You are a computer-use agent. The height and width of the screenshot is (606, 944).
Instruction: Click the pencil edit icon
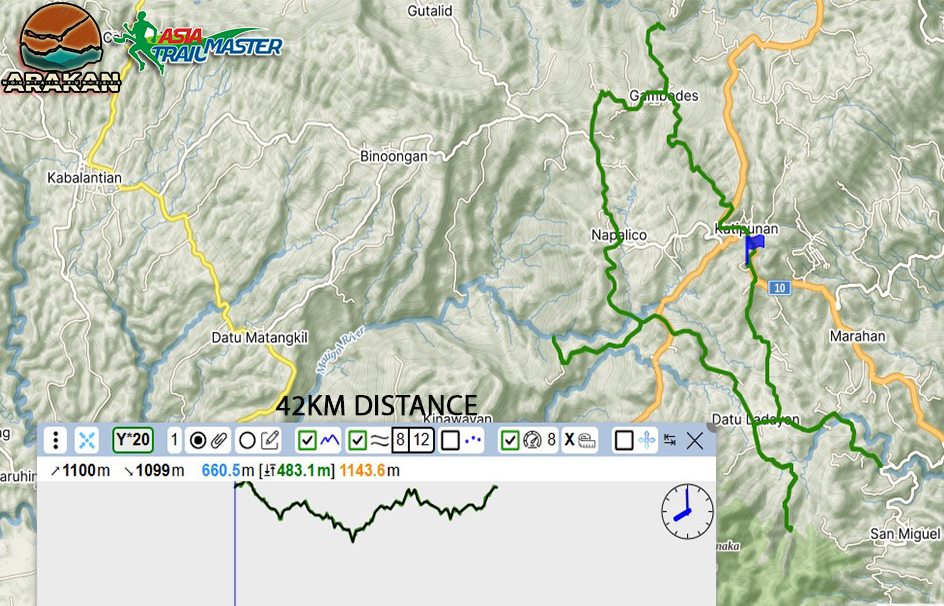pos(270,440)
